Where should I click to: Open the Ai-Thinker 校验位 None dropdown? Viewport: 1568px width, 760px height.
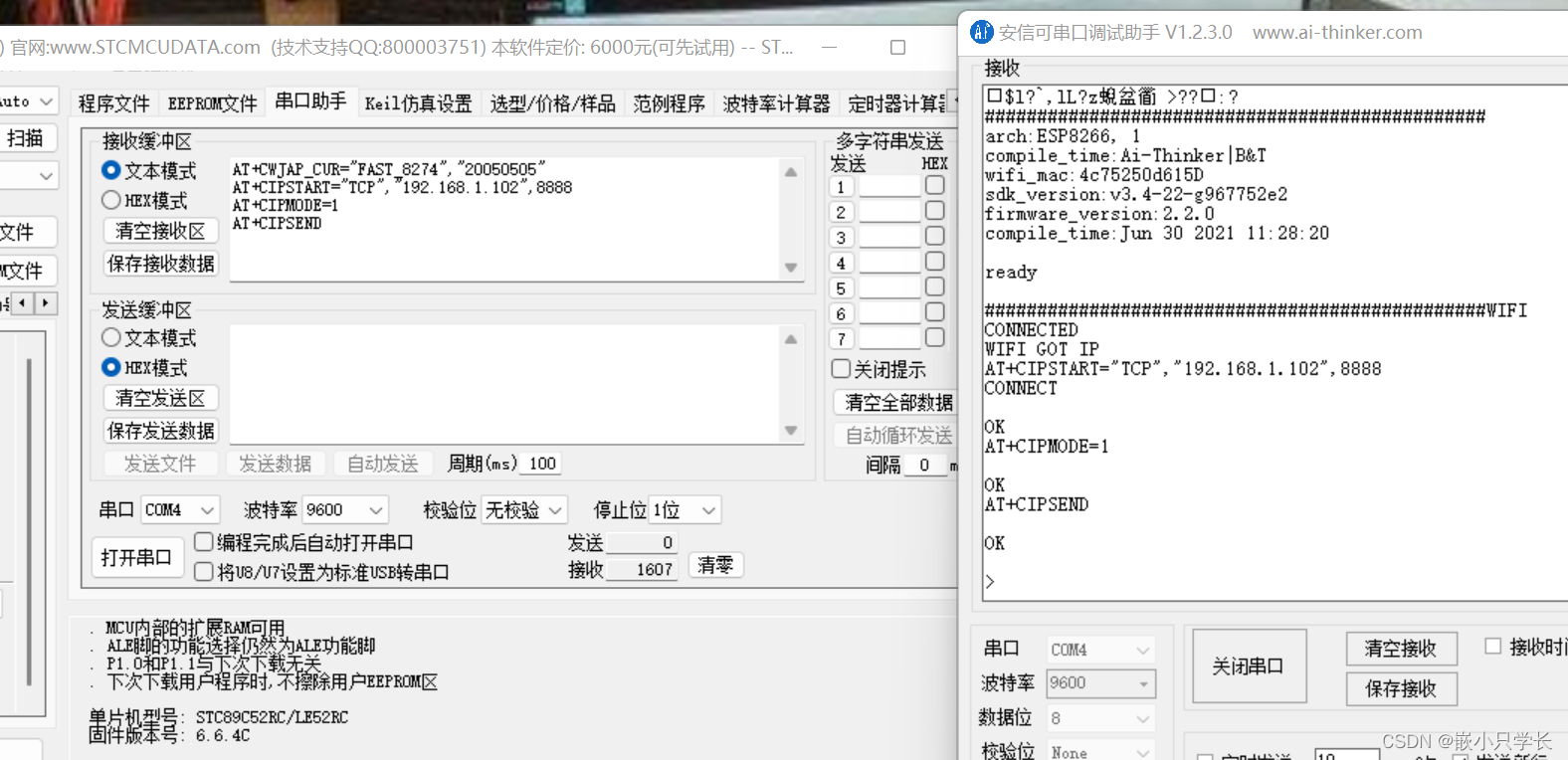1100,752
